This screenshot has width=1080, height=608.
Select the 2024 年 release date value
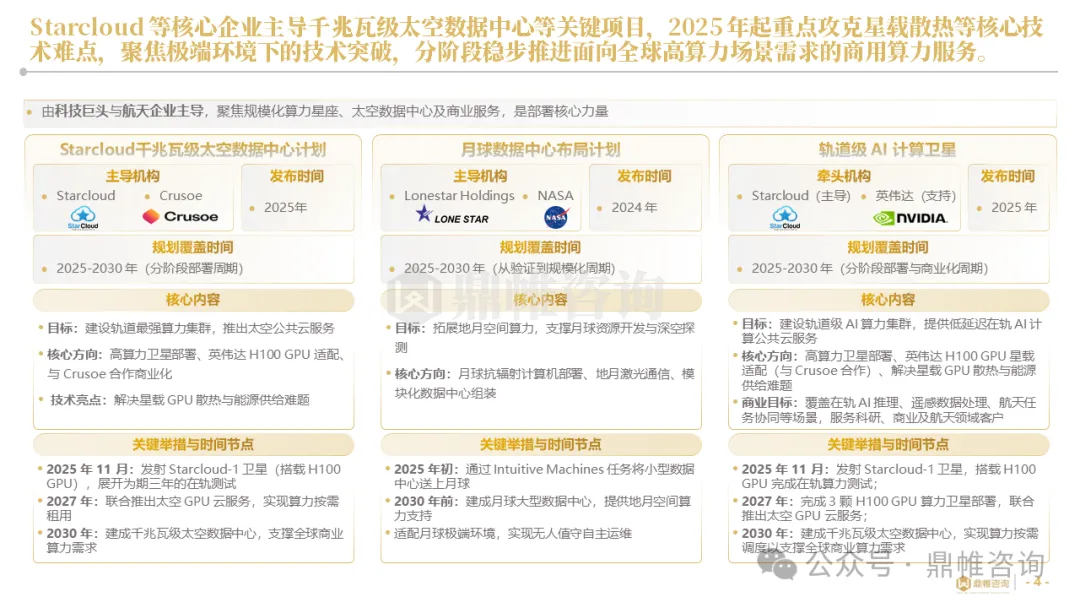click(x=634, y=207)
